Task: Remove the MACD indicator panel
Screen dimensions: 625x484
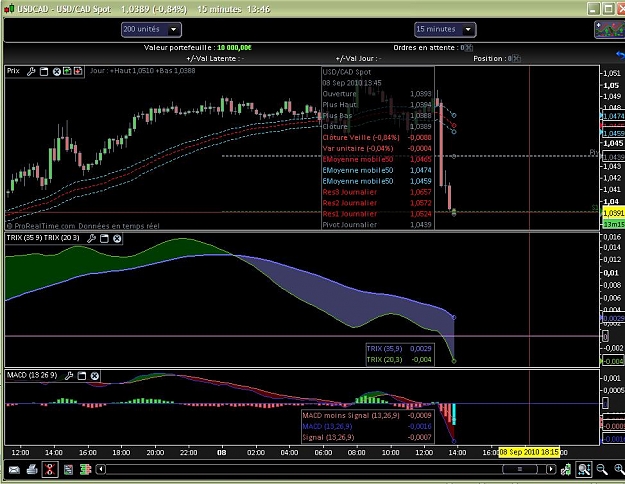Action: tap(94, 376)
